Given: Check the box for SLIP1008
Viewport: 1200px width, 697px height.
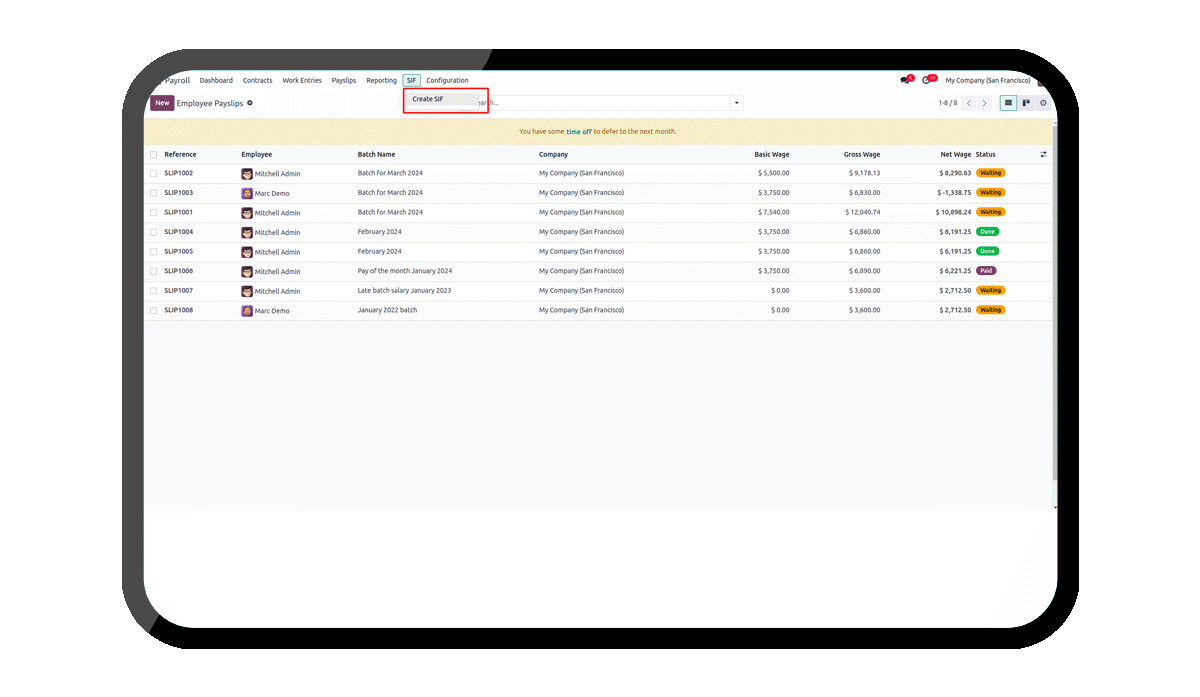Looking at the screenshot, I should (x=154, y=310).
